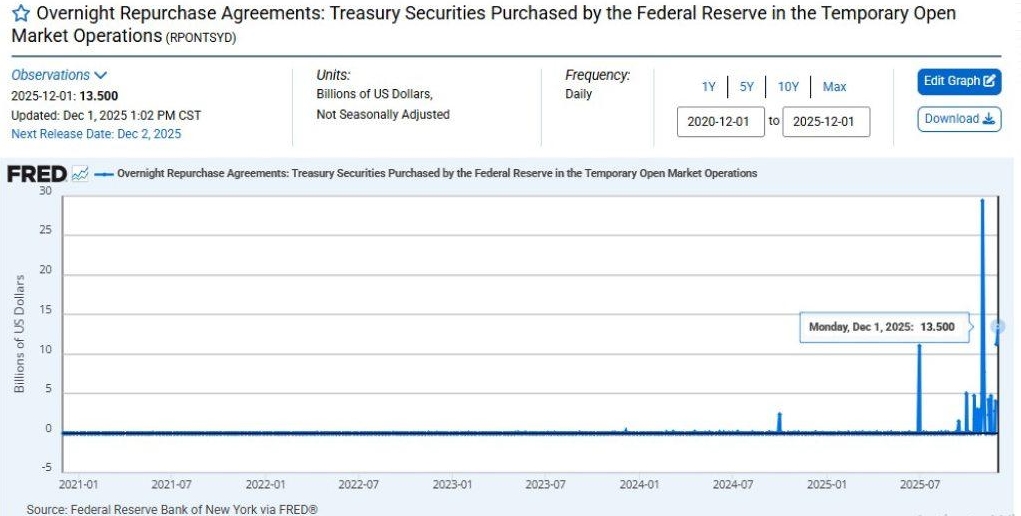Switch to the 10Y time range
Screen dimensions: 1021x516
pos(788,87)
